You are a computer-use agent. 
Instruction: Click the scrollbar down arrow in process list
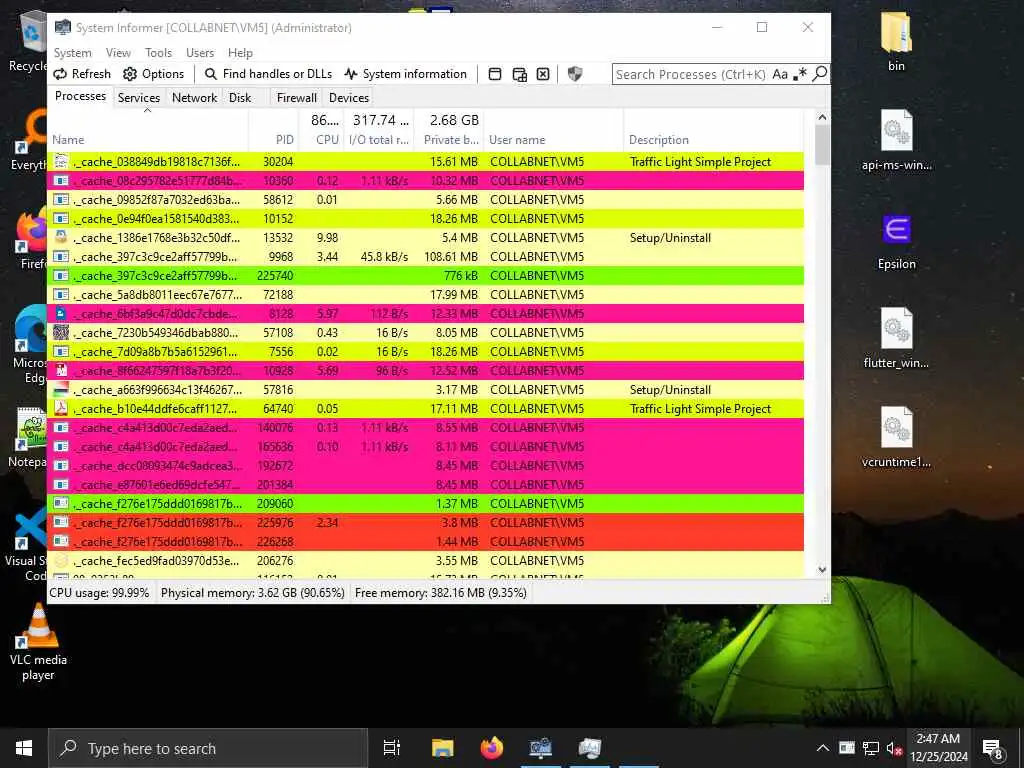822,570
